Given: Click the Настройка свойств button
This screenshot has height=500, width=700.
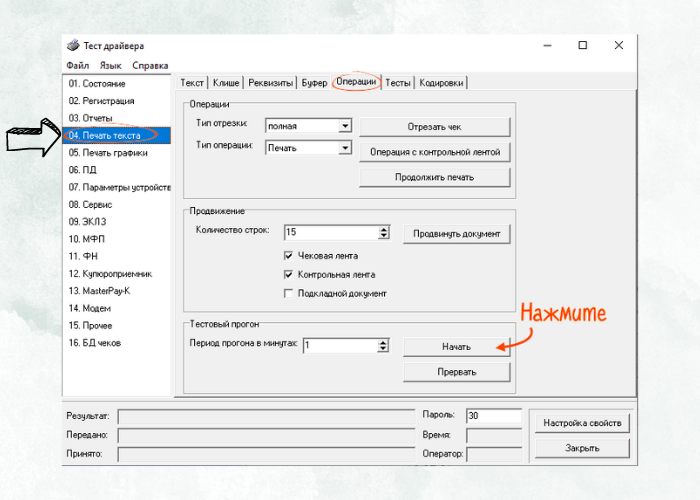Looking at the screenshot, I should (x=582, y=423).
